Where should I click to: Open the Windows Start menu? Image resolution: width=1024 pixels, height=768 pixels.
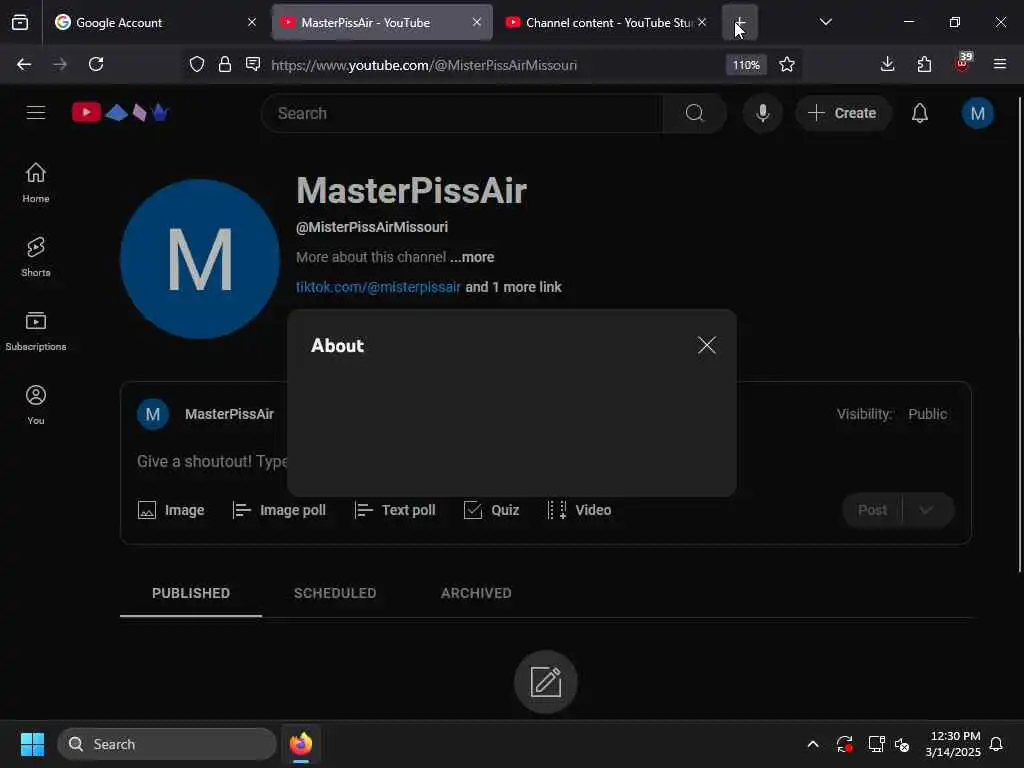[32, 744]
